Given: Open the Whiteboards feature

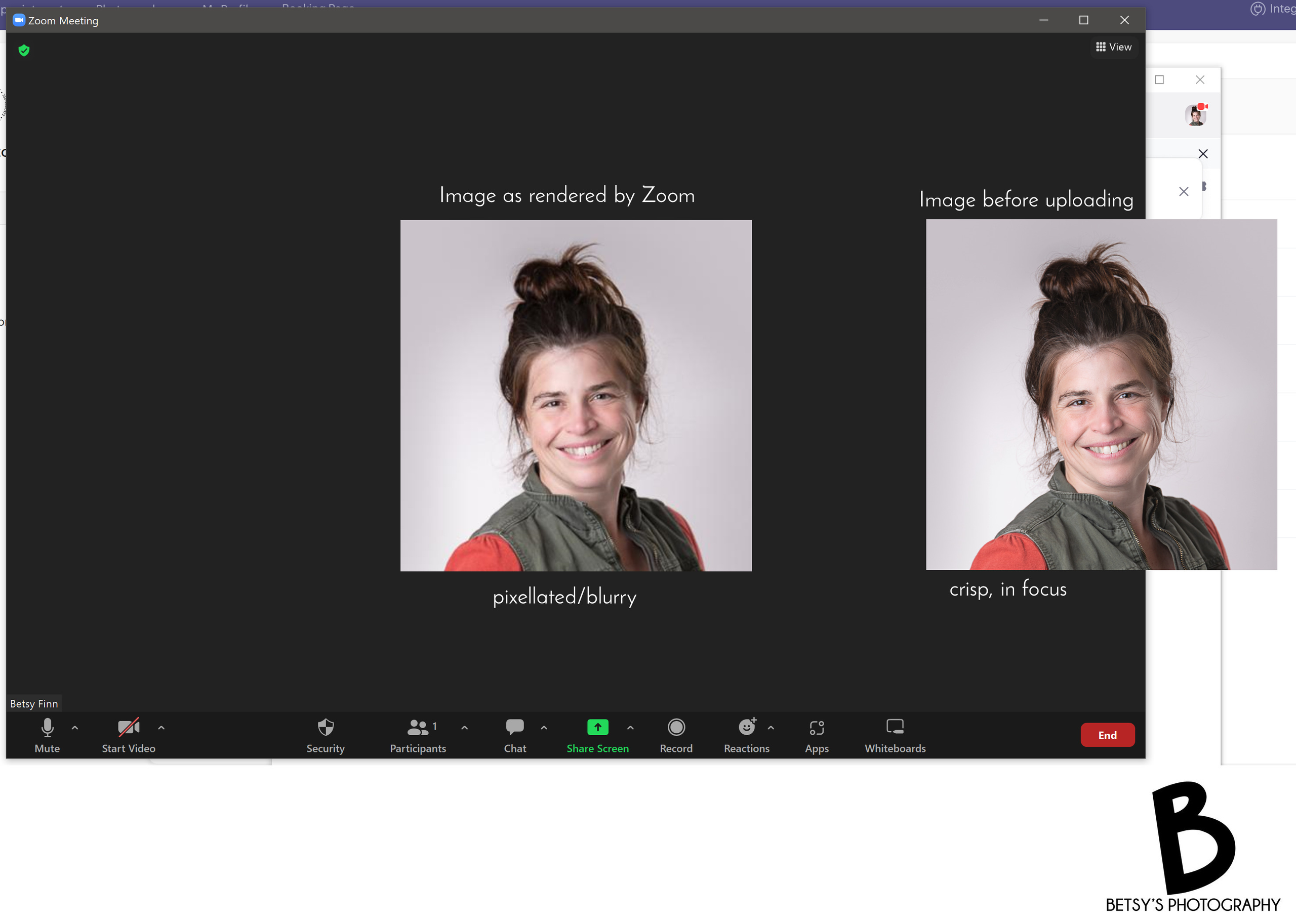Looking at the screenshot, I should 894,735.
